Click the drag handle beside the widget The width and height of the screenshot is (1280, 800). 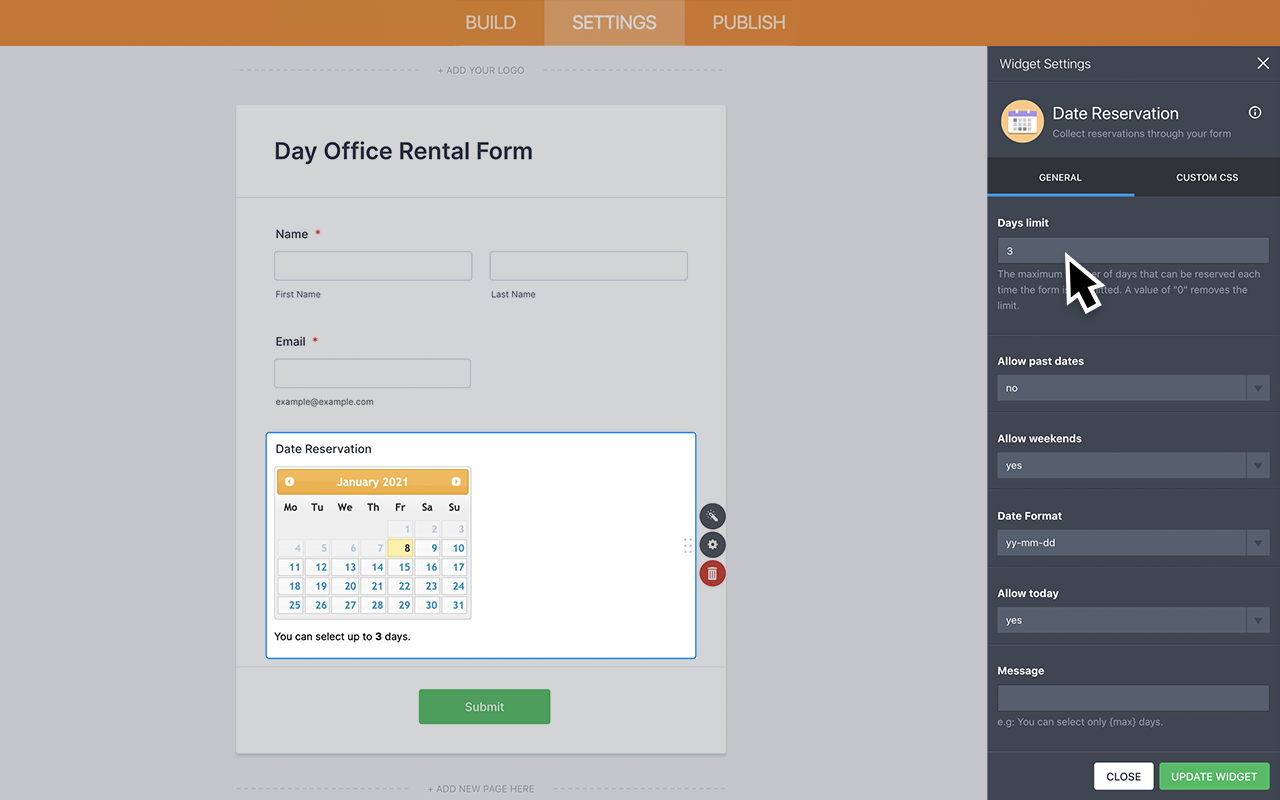tap(687, 545)
